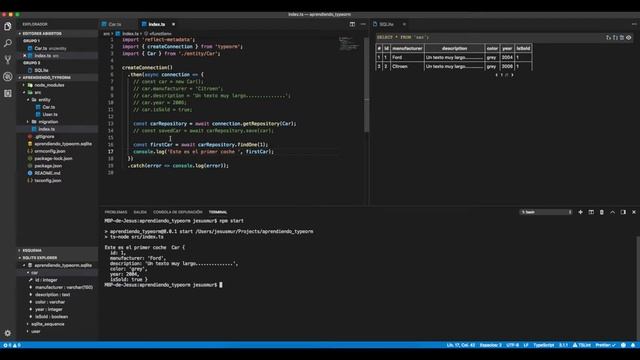Image resolution: width=640 pixels, height=360 pixels.
Task: Click the show query eye icon in SQLite results
Action: [x=629, y=38]
